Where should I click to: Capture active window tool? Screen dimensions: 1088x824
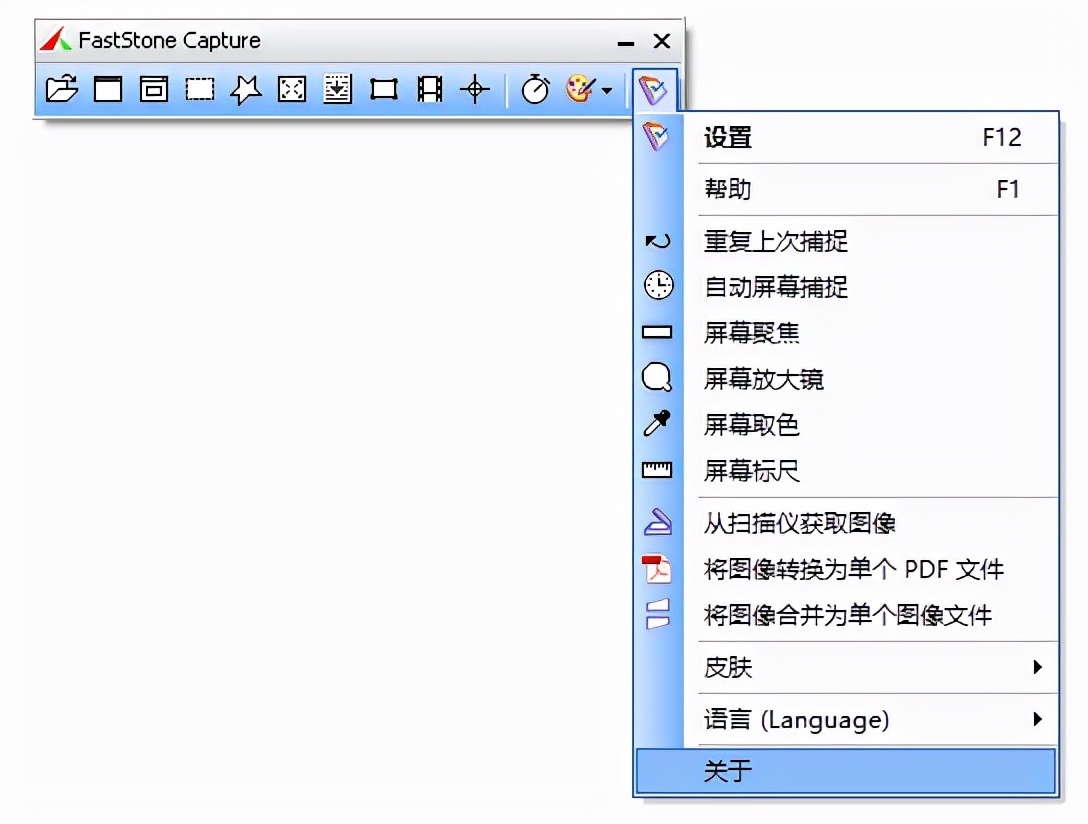(x=108, y=89)
